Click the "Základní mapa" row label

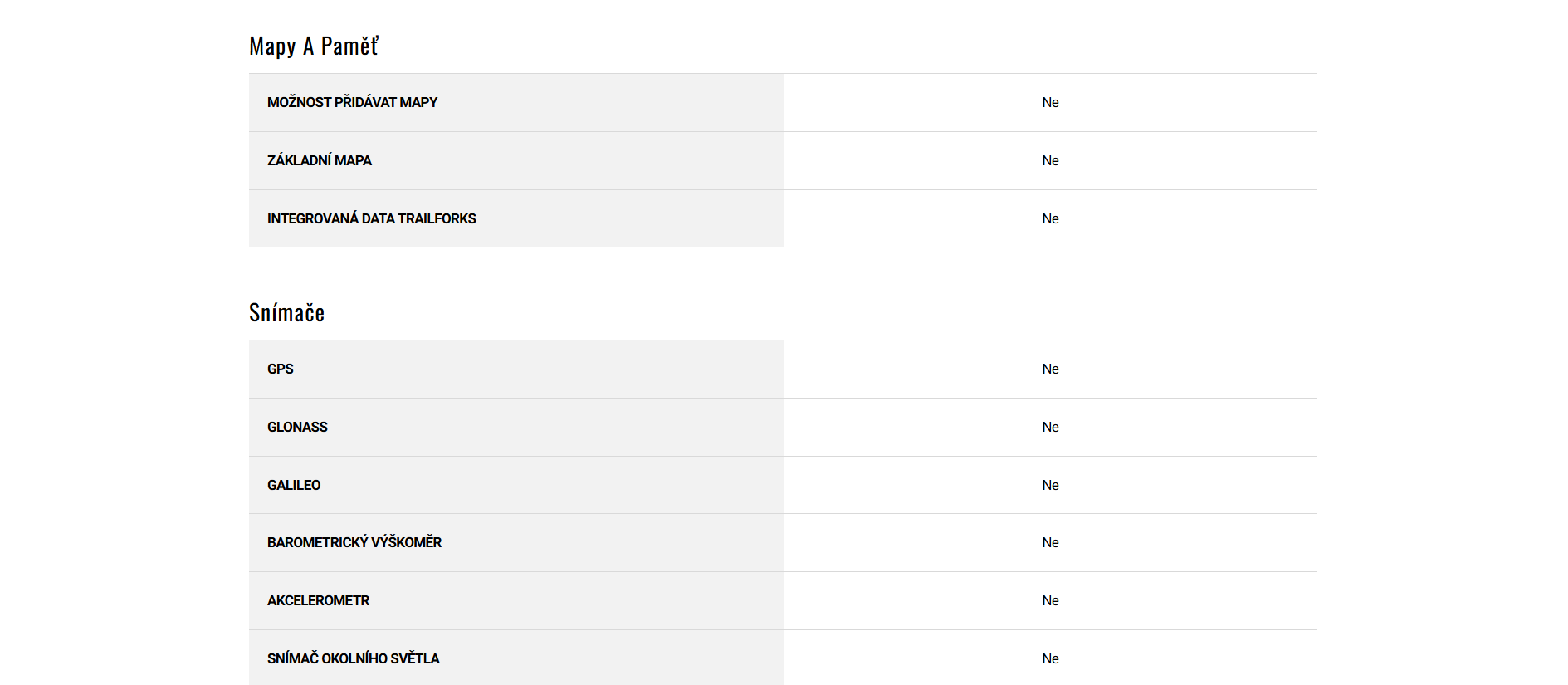point(319,160)
